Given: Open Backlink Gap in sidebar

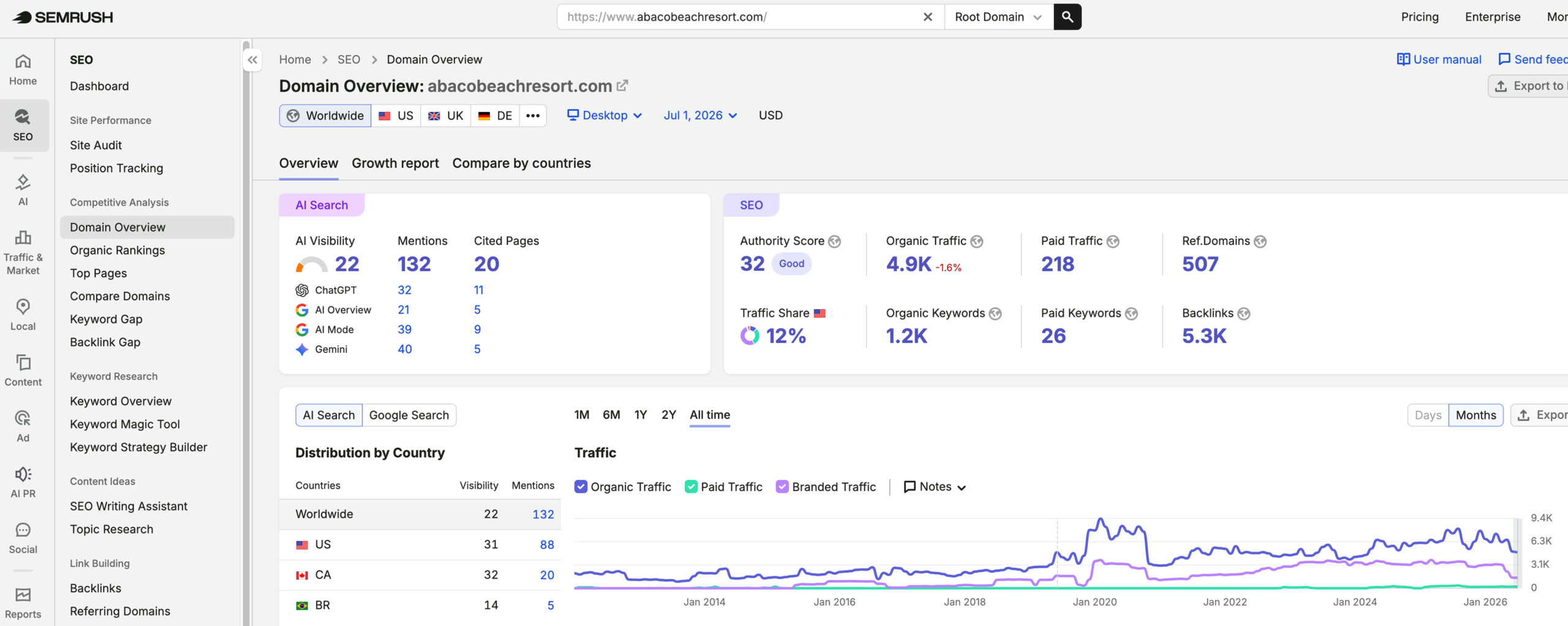Looking at the screenshot, I should point(105,342).
